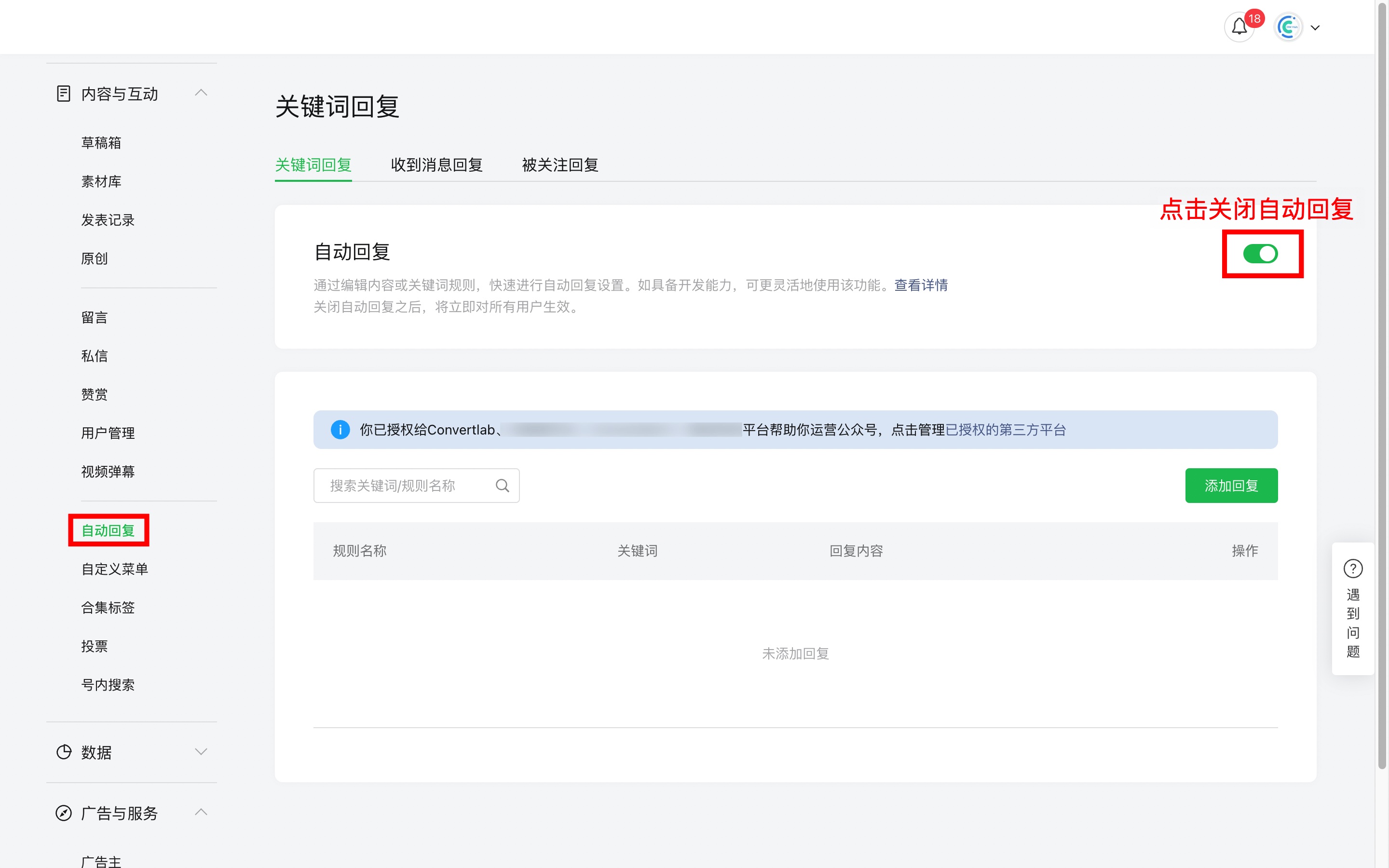Screen dimensions: 1389x868
Task: Click the 数据 pie chart icon
Action: pyautogui.click(x=63, y=752)
